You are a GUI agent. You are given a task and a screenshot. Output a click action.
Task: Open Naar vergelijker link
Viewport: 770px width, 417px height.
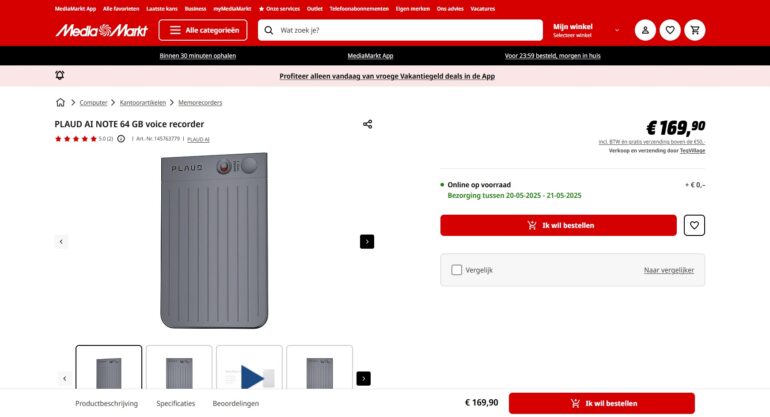click(669, 270)
